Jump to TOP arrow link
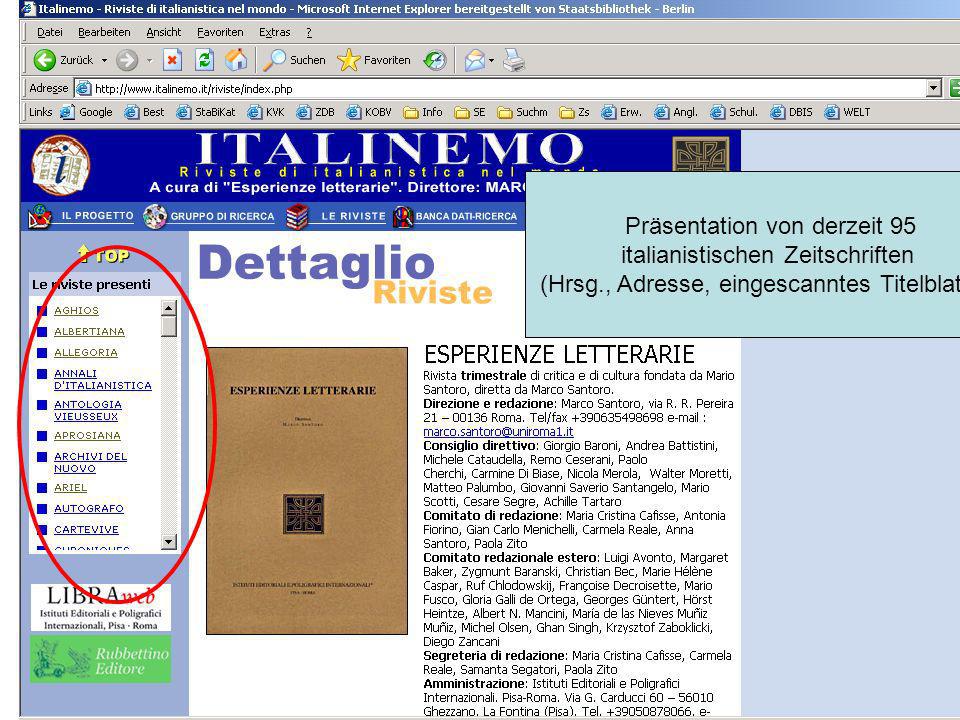Screen dimensions: 960x720 tap(103, 255)
